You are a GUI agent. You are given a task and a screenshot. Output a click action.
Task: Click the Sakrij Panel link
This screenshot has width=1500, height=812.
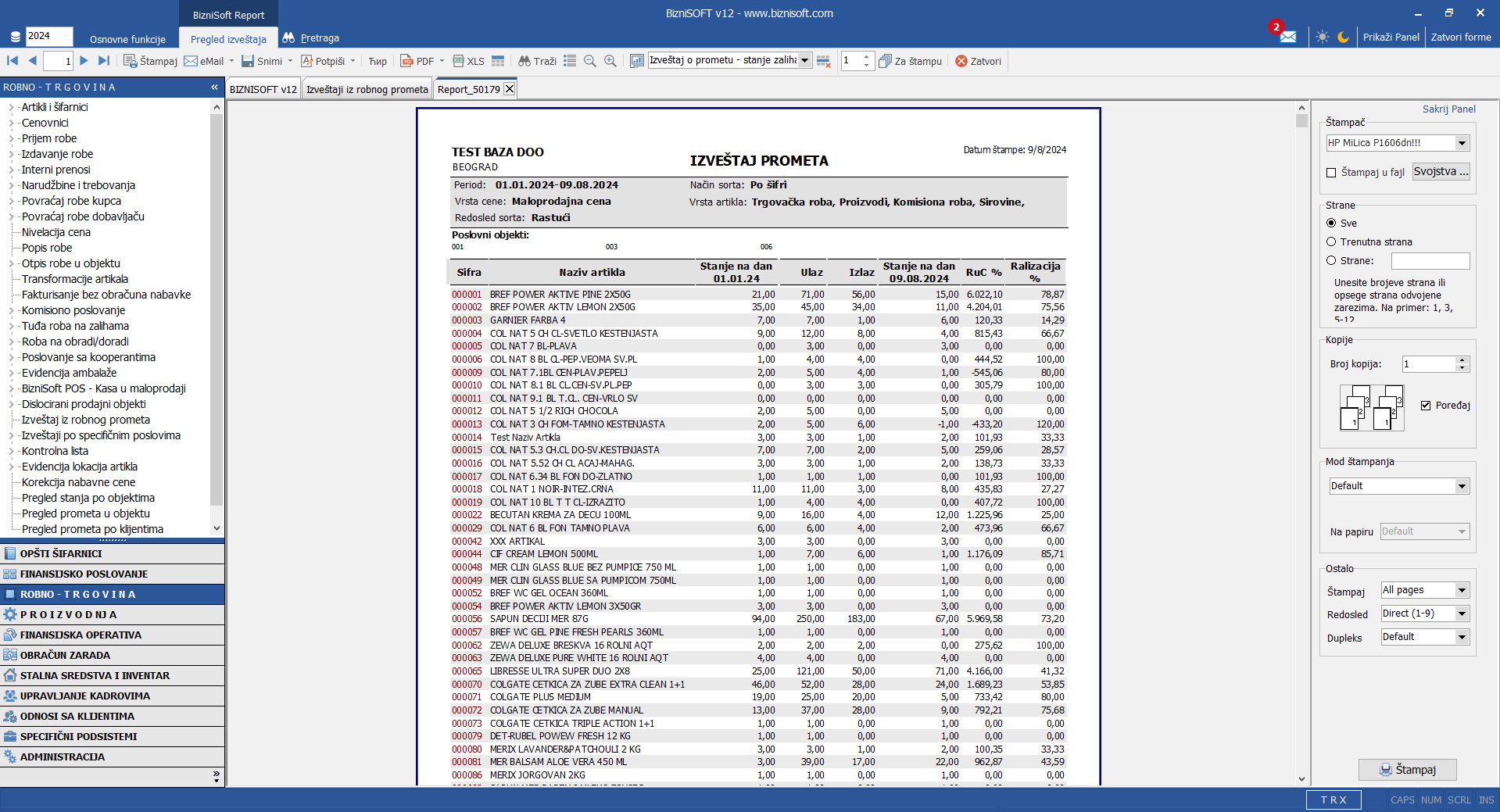click(x=1448, y=109)
